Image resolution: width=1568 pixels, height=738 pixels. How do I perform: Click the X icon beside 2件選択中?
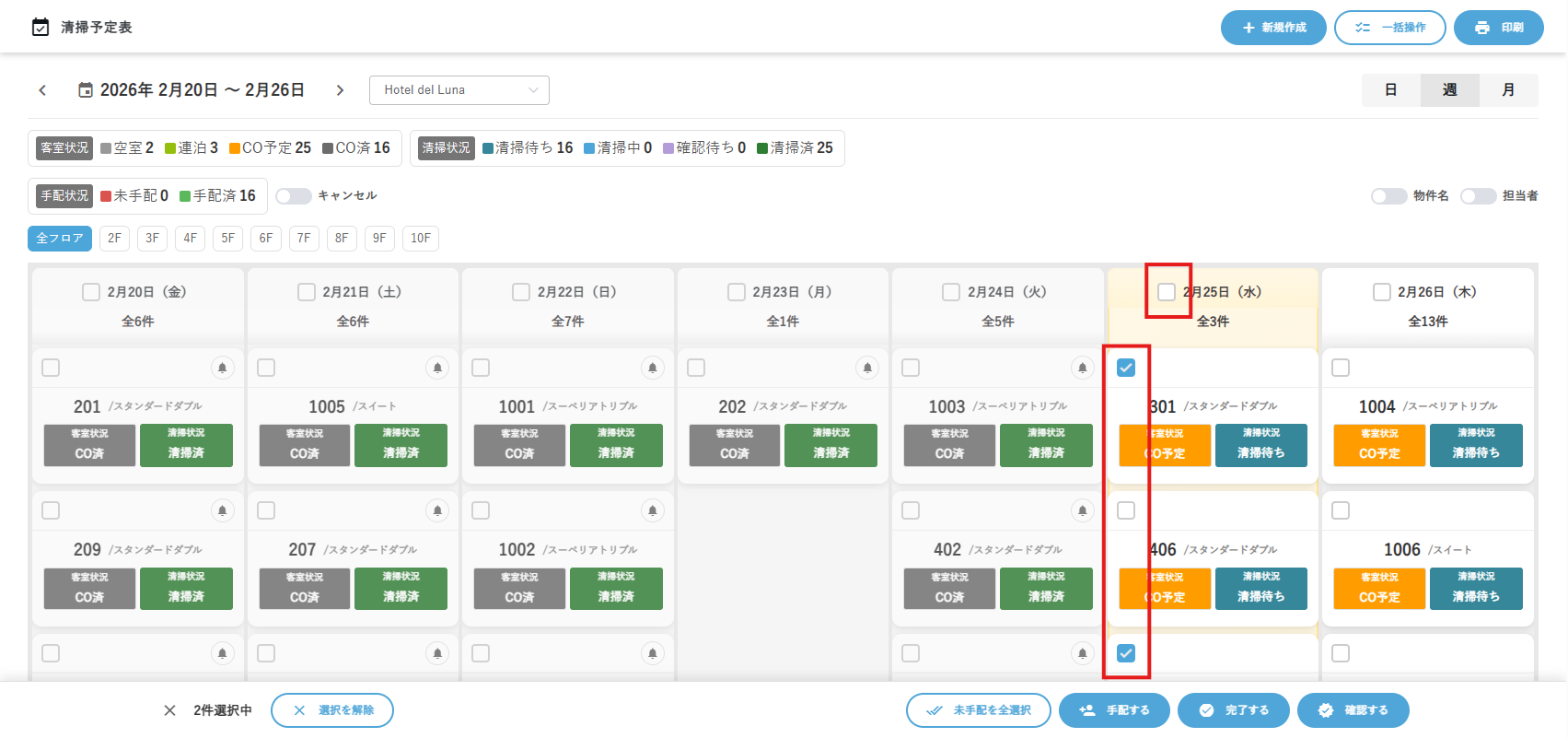169,710
